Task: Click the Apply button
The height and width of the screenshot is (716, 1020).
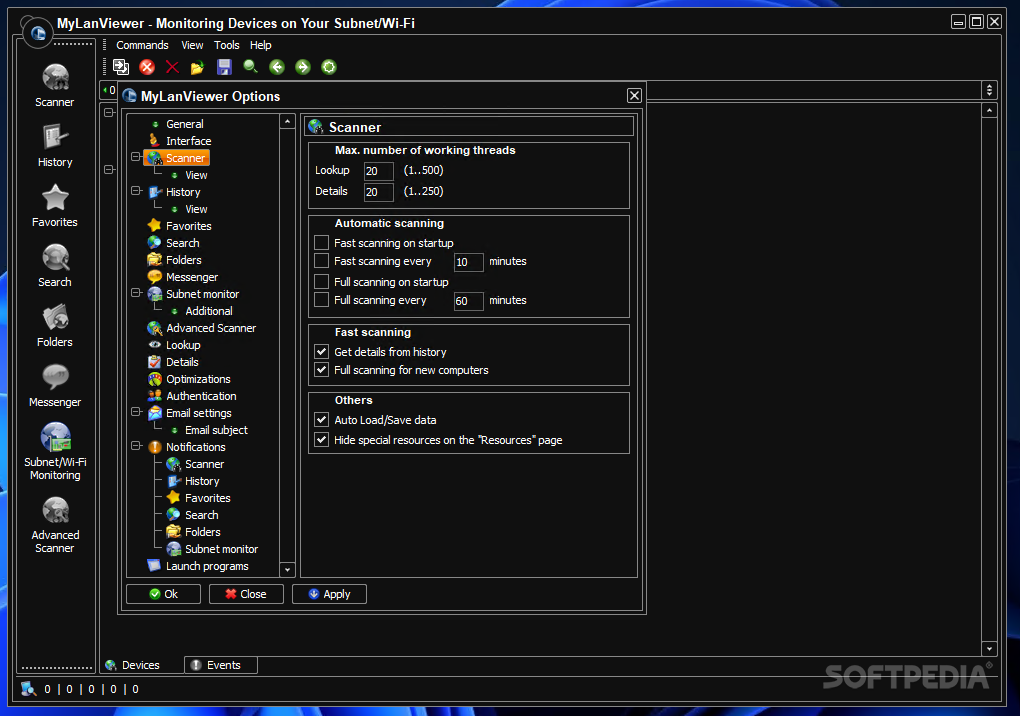Action: click(x=329, y=594)
